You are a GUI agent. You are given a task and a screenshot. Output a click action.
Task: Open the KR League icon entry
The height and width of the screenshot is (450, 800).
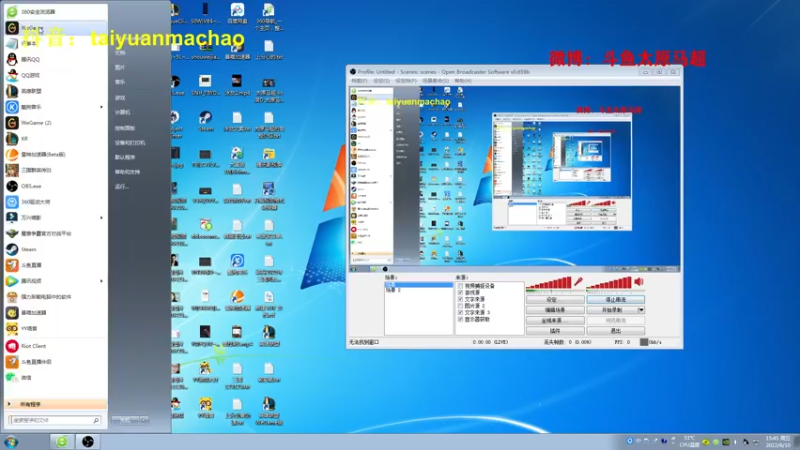pos(55,138)
